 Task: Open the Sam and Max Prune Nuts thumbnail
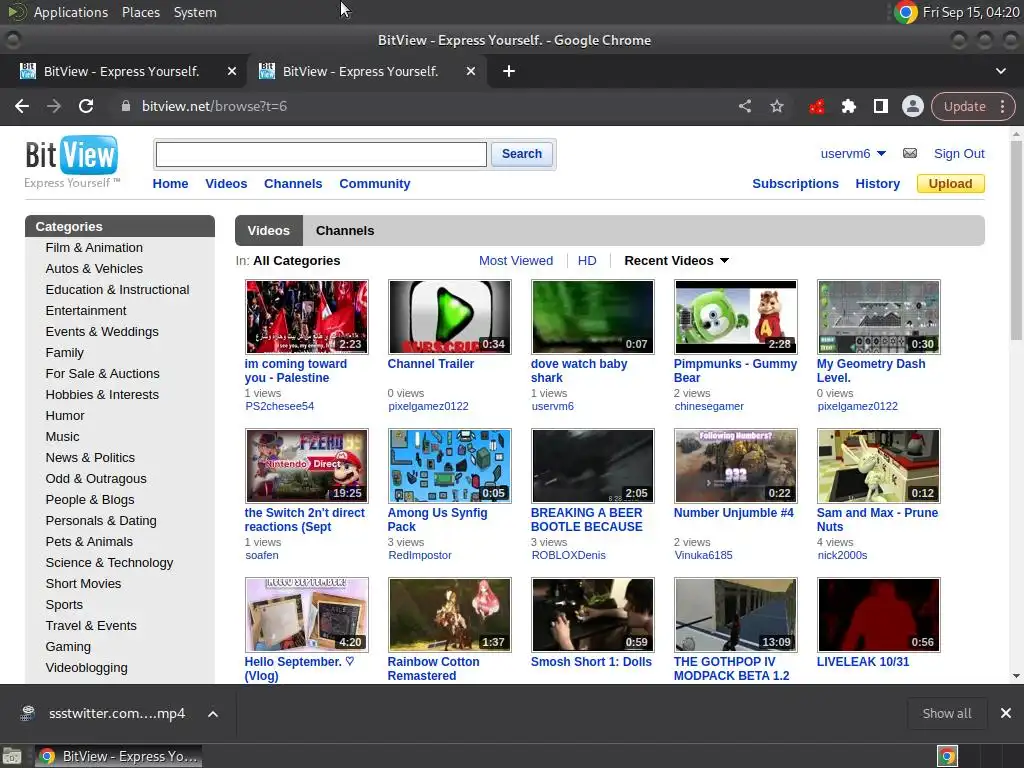[x=878, y=466]
